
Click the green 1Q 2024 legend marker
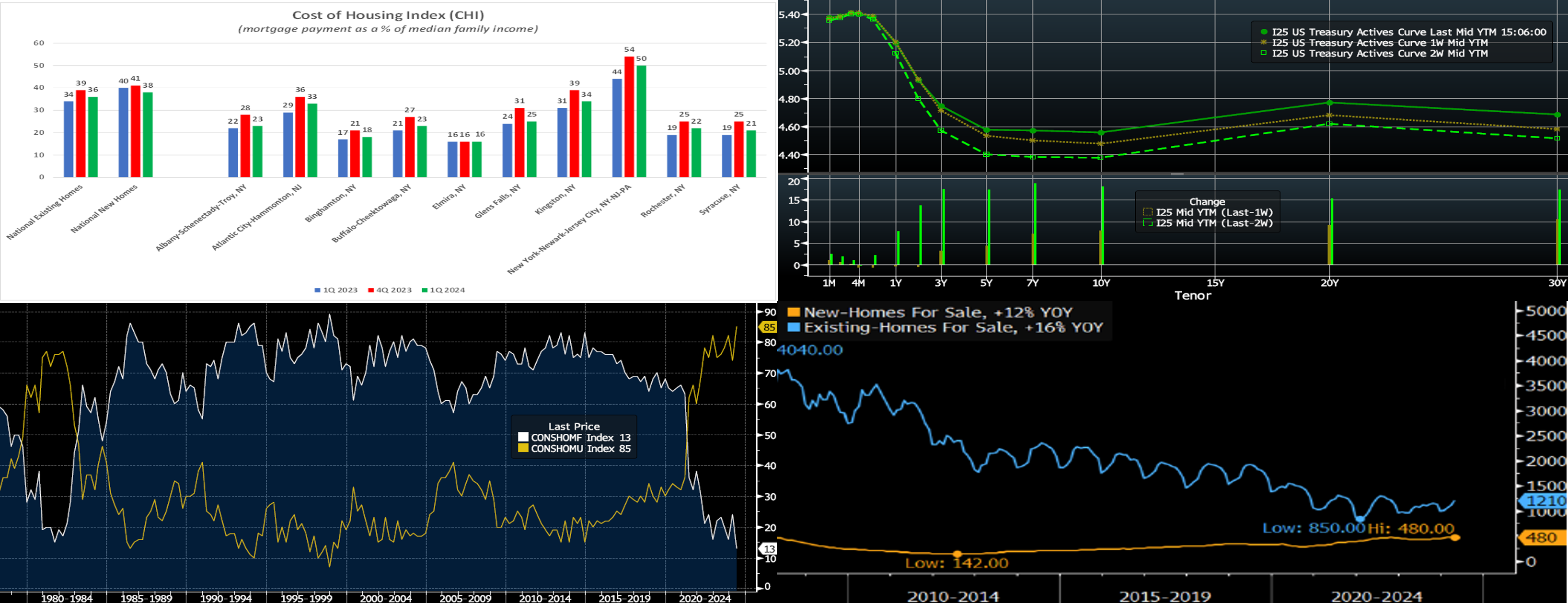[x=425, y=290]
